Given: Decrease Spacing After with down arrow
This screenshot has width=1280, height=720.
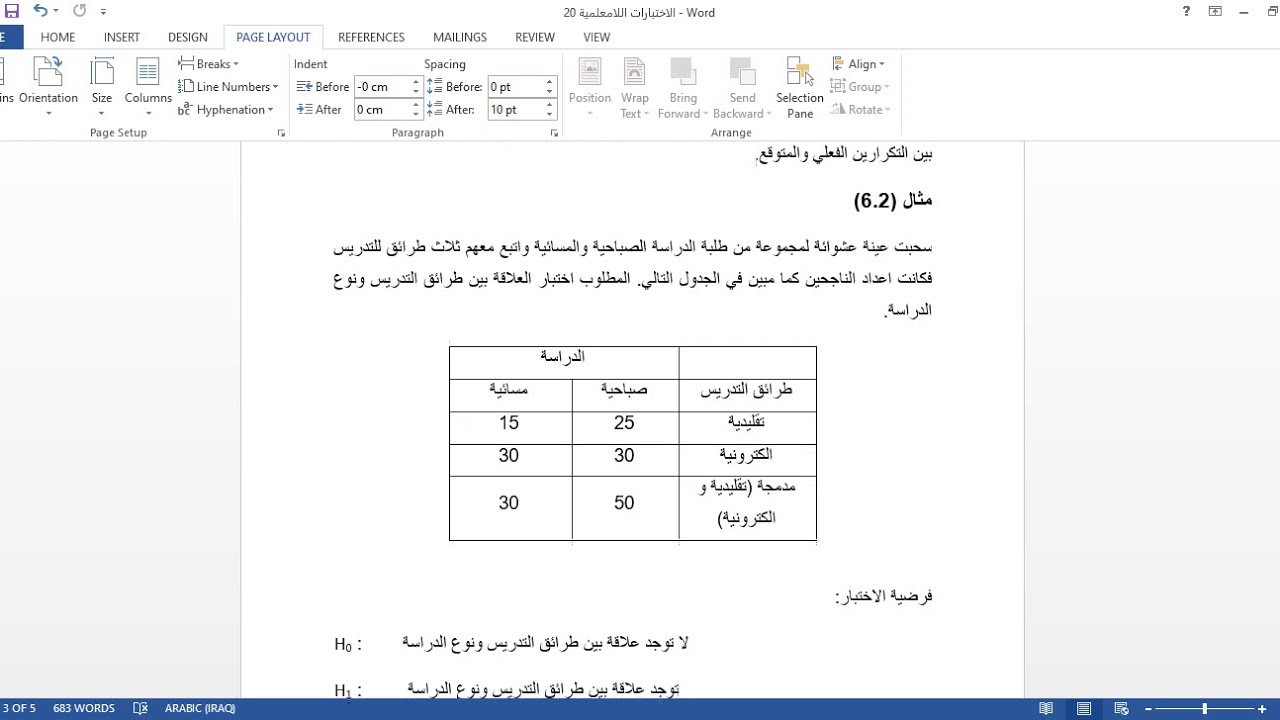Looking at the screenshot, I should click(x=549, y=115).
